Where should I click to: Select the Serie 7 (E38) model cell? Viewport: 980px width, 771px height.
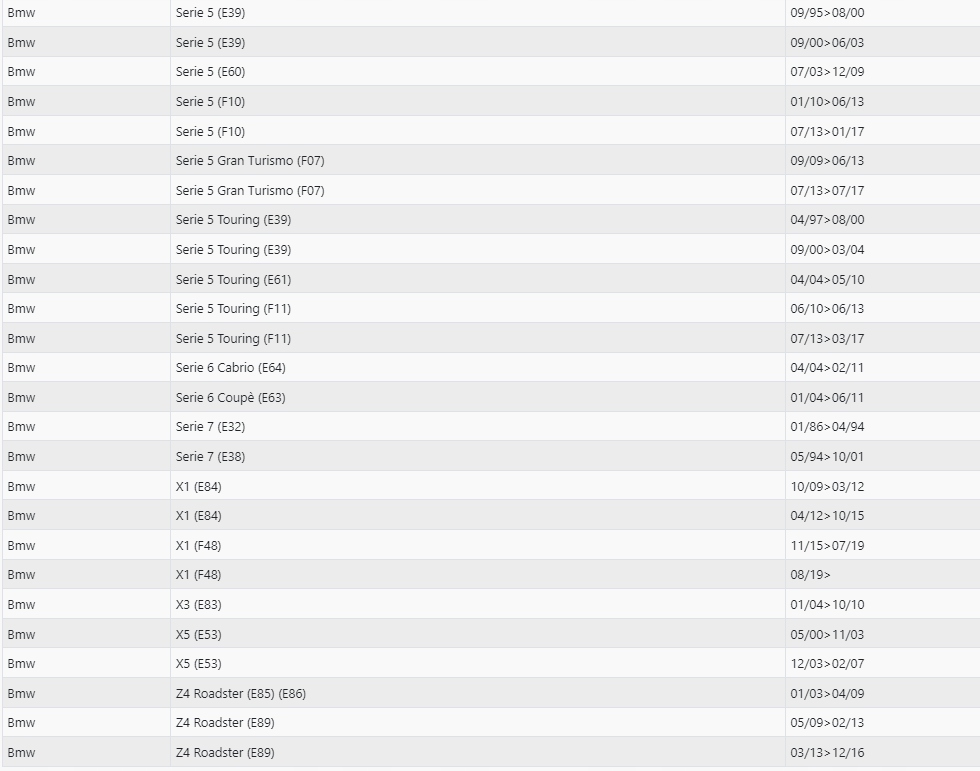click(x=210, y=457)
